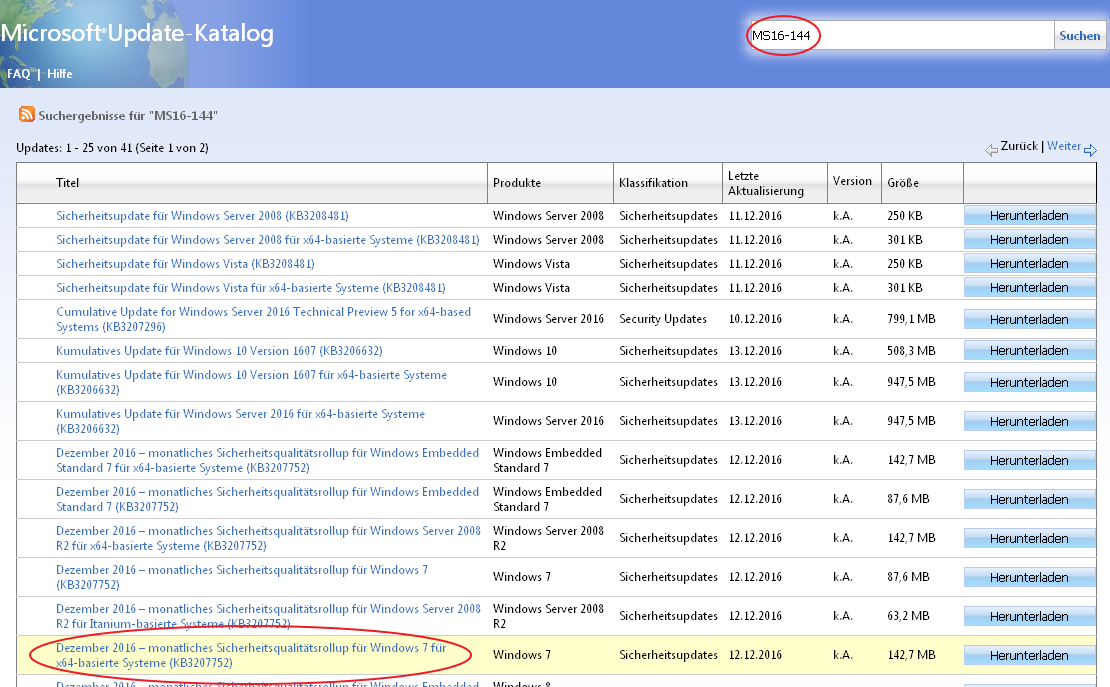Open Cumulative Update for Windows Server 2016 Technical Preview 5 link

point(263,319)
